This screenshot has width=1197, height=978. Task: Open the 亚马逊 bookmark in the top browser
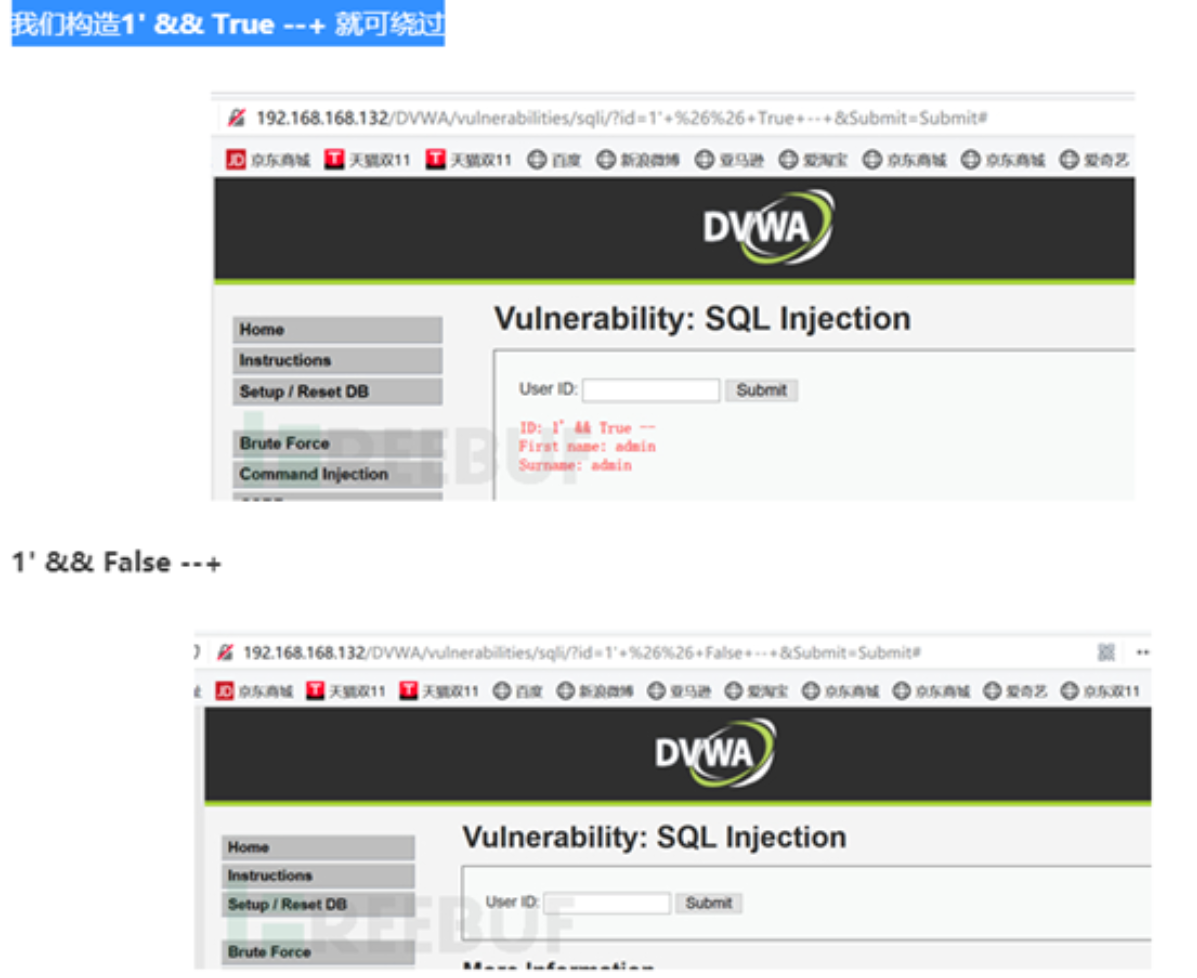[729, 160]
